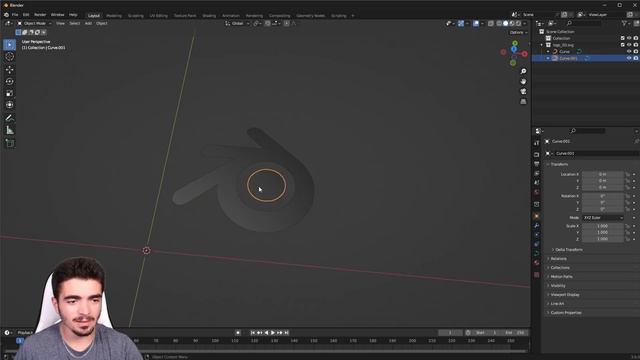Click the Rotation X value field
Image resolution: width=640 pixels, height=360 pixels.
(x=603, y=196)
